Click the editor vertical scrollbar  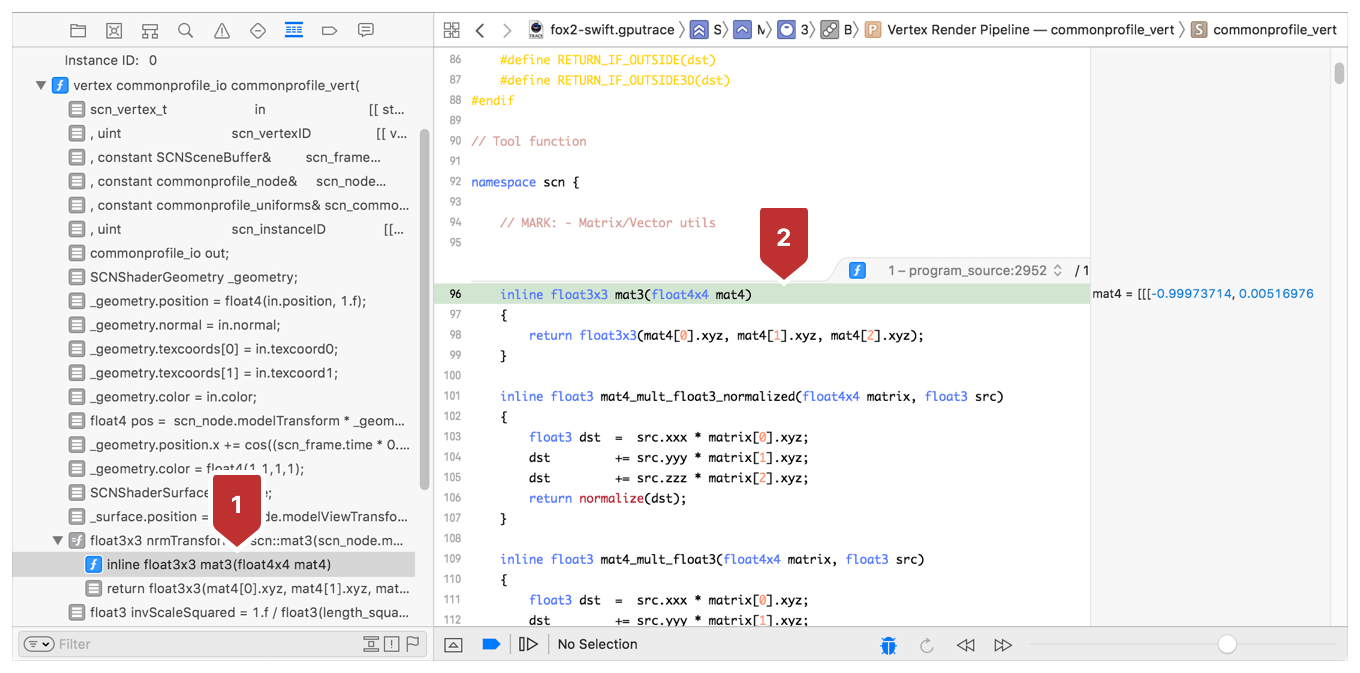[x=1339, y=74]
